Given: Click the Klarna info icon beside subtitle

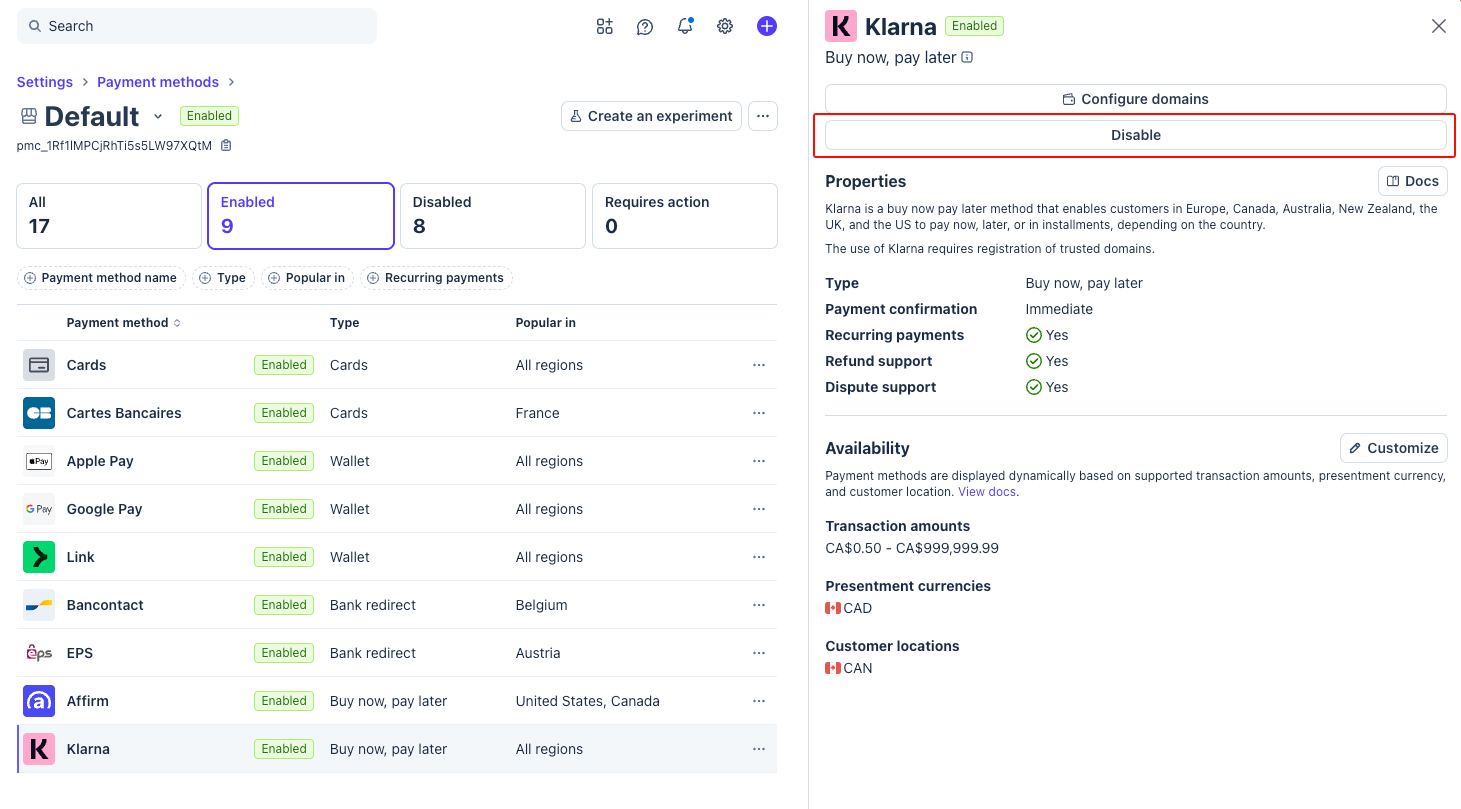Looking at the screenshot, I should click(x=967, y=58).
